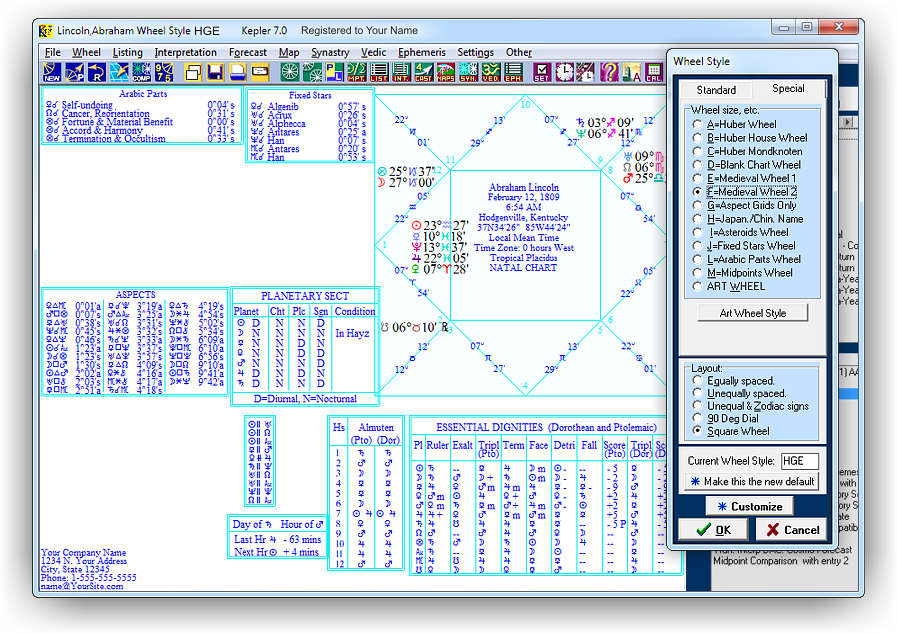The image size is (897, 634).
Task: Click the Cancel button
Action: tap(792, 530)
